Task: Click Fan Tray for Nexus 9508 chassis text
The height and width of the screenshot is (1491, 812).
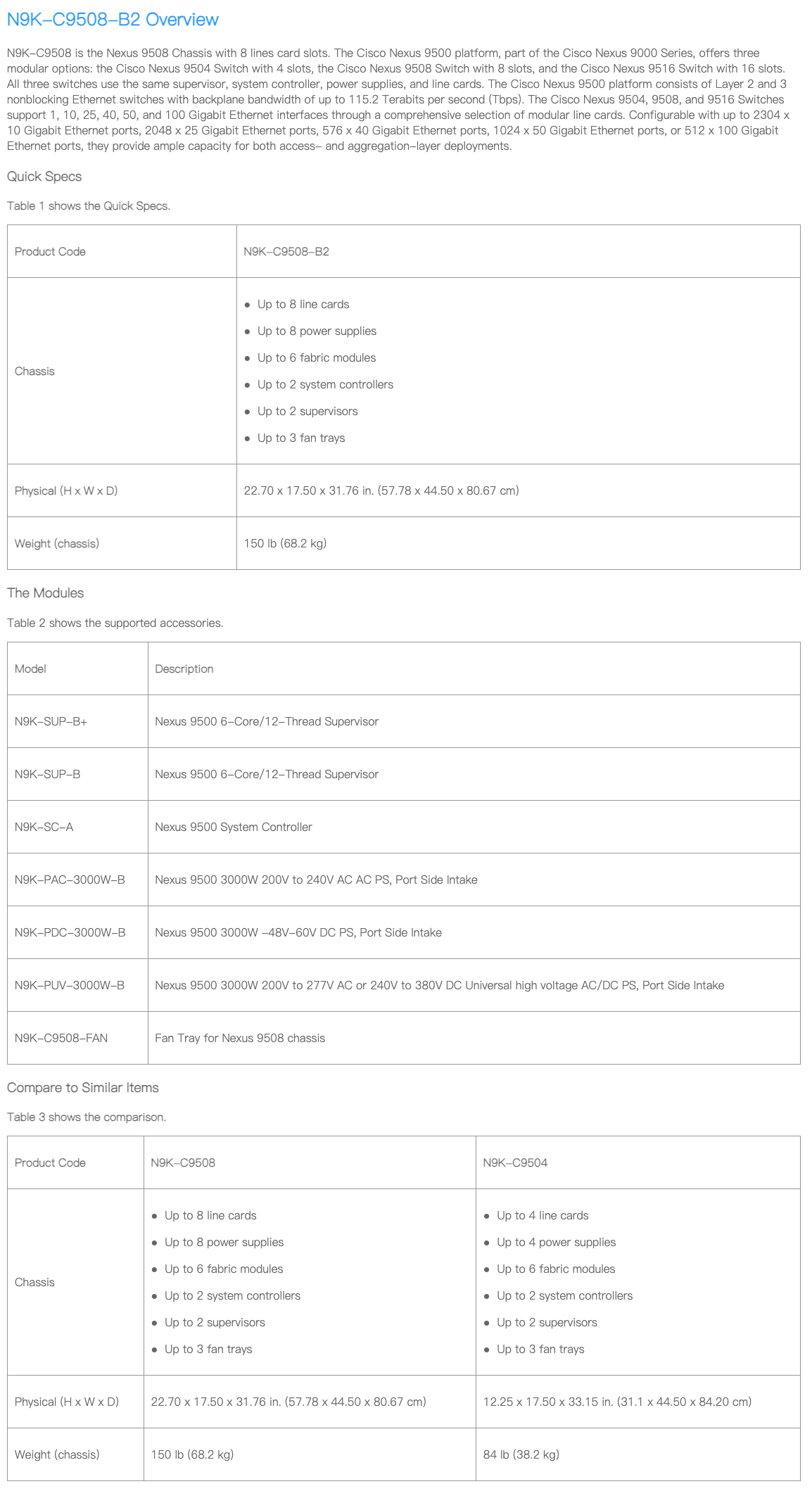Action: (x=240, y=1038)
